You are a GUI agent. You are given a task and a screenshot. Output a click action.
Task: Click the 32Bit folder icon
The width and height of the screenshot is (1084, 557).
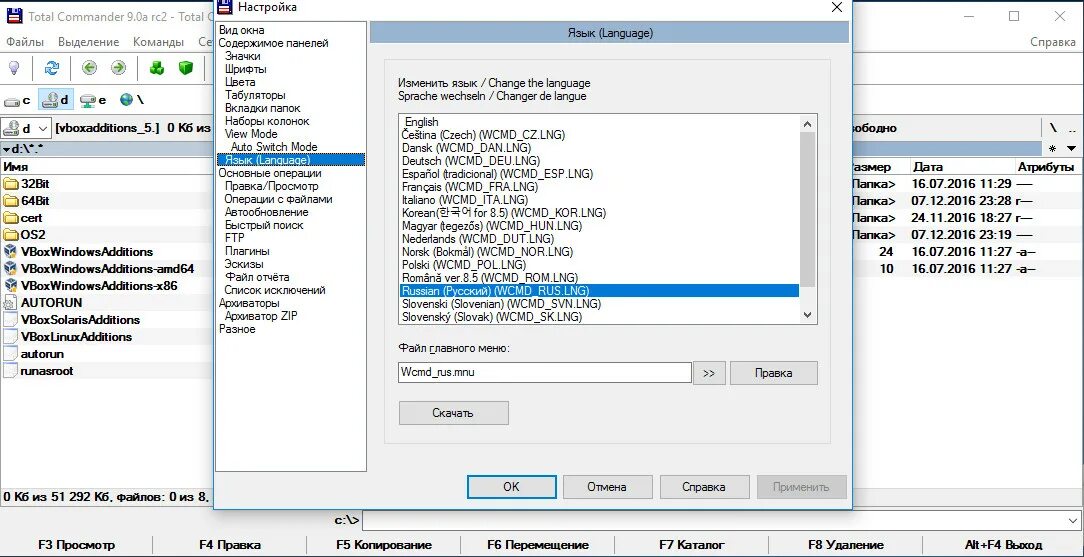coord(10,184)
